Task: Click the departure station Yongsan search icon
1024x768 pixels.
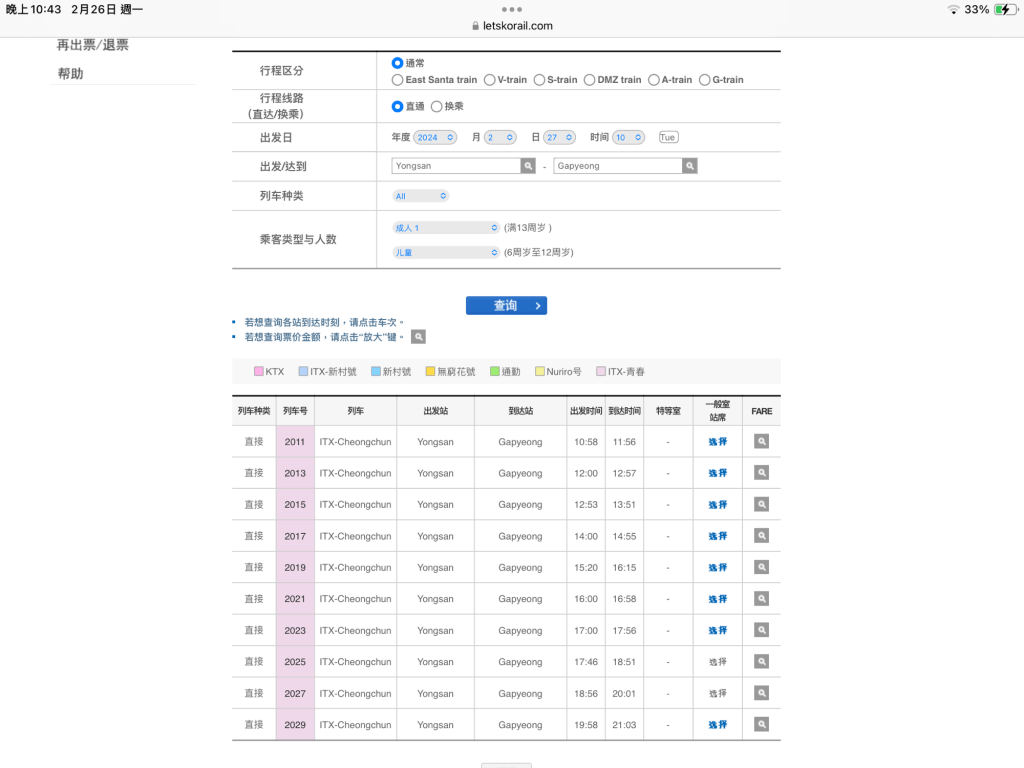Action: [x=528, y=166]
